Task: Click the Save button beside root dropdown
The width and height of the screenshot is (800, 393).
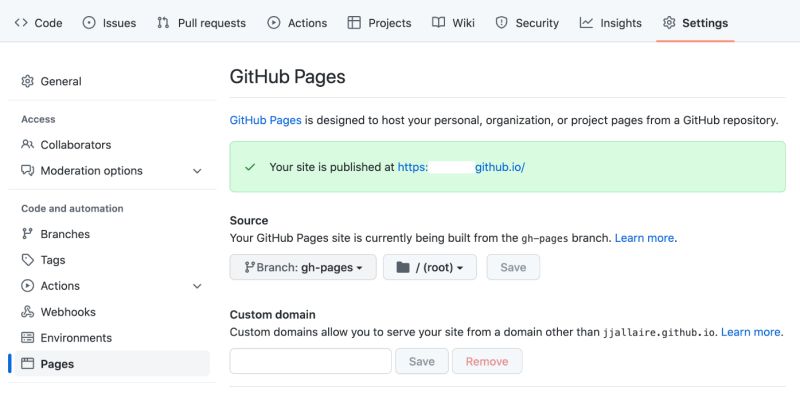Action: pyautogui.click(x=513, y=267)
